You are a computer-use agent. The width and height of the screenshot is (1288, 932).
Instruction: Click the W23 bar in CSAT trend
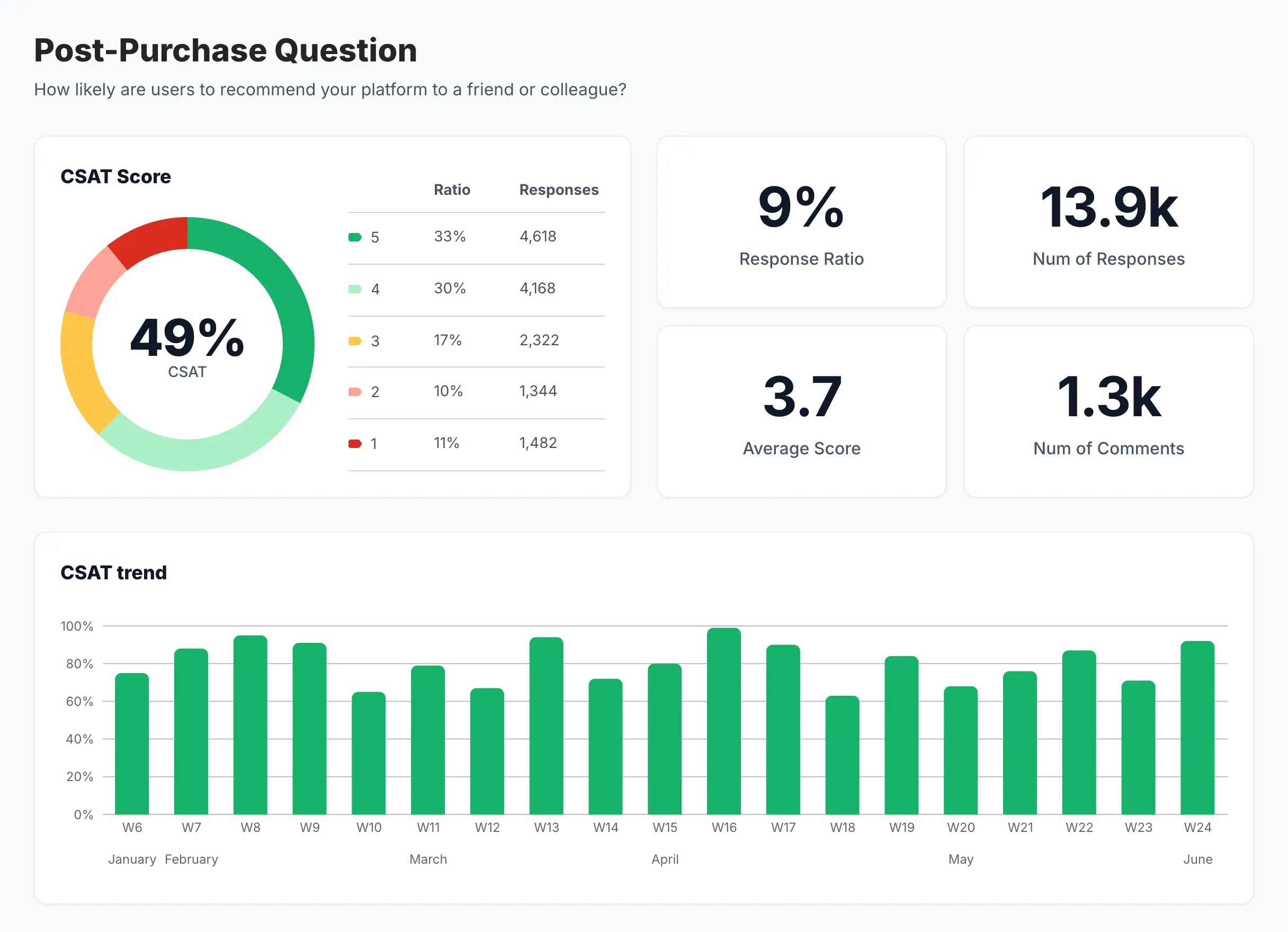click(x=1139, y=747)
